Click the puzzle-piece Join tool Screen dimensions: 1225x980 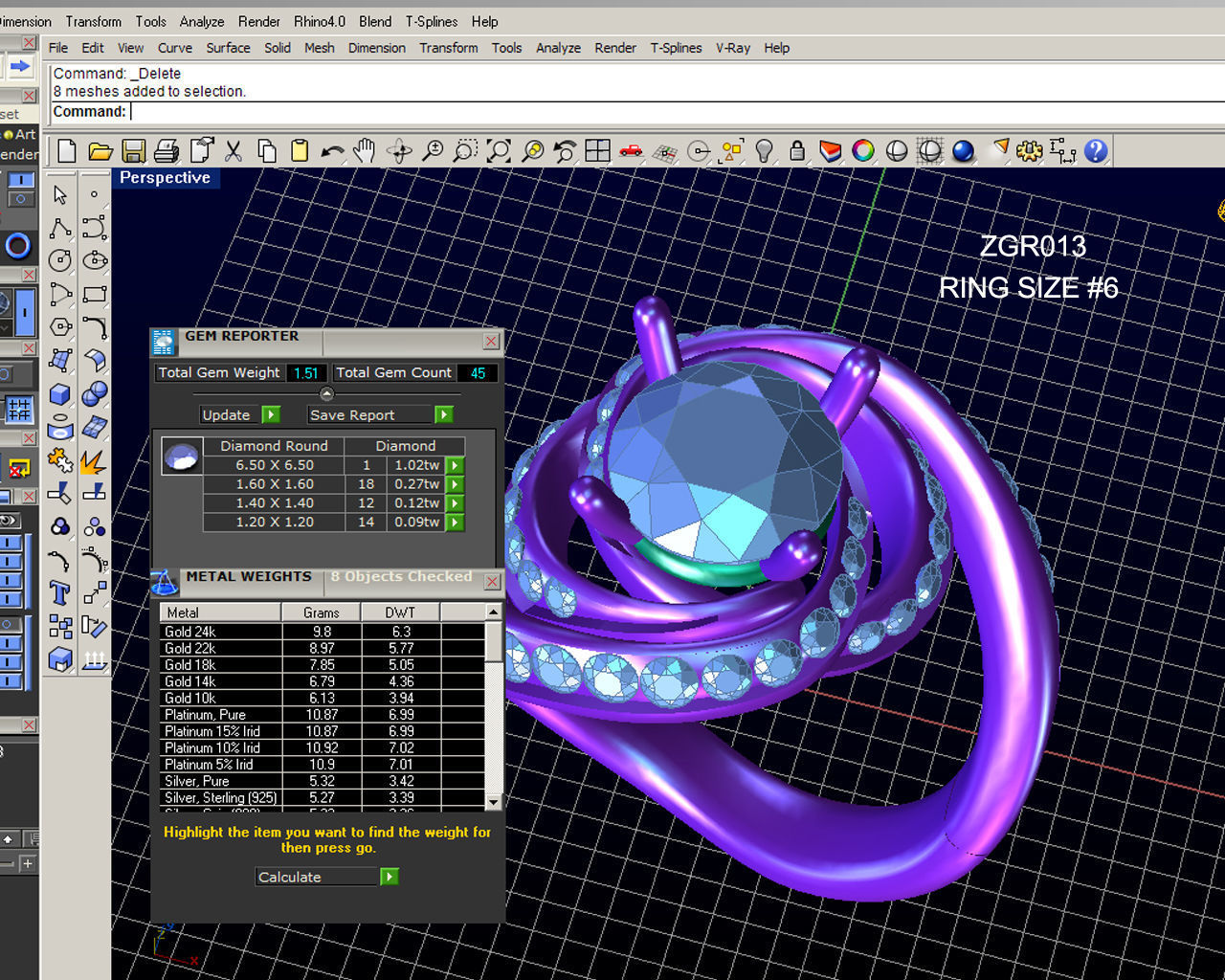[60, 460]
